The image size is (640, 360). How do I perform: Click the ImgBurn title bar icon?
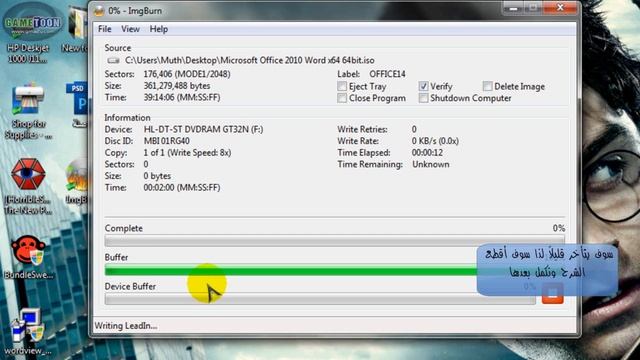[x=99, y=11]
